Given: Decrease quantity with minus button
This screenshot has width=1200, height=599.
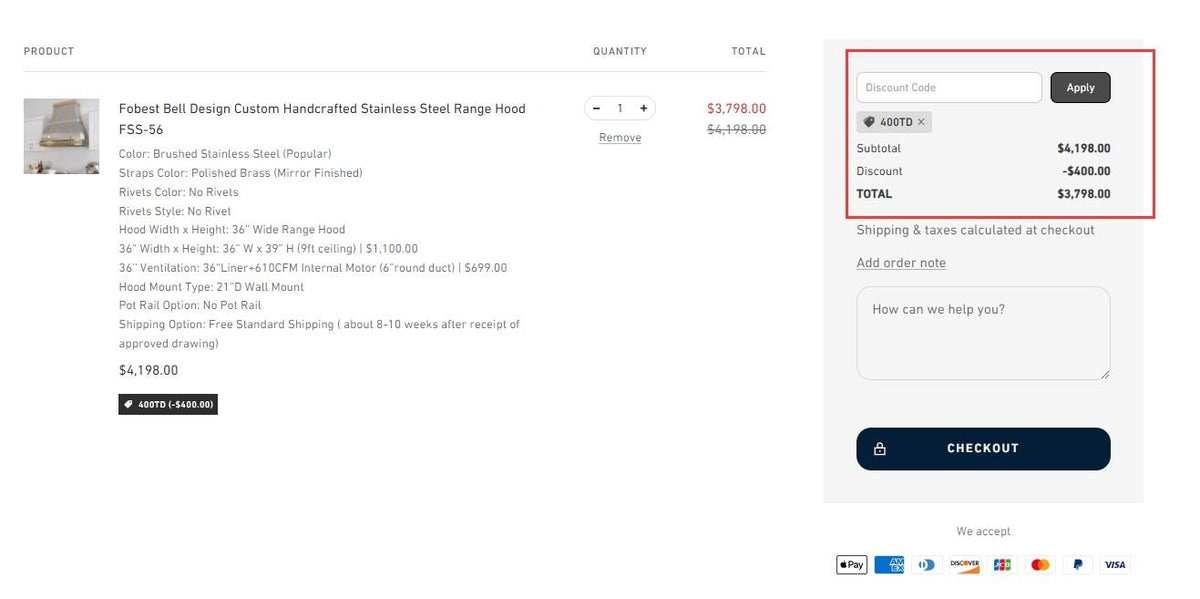Looking at the screenshot, I should 597,108.
